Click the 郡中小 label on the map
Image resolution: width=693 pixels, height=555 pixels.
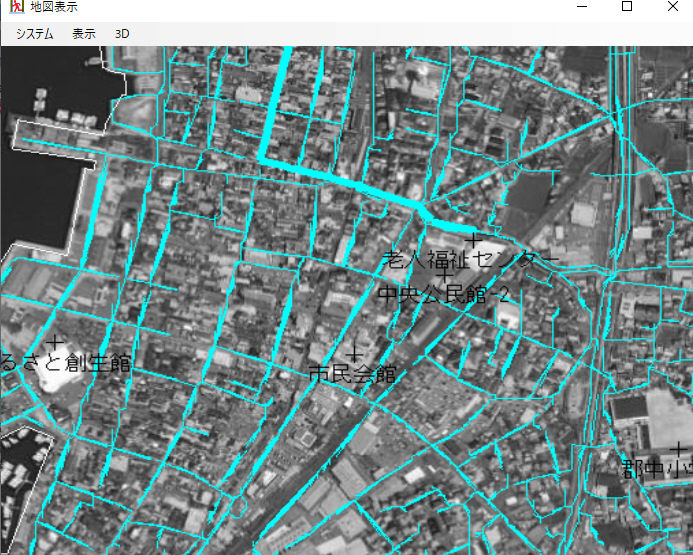tap(656, 468)
